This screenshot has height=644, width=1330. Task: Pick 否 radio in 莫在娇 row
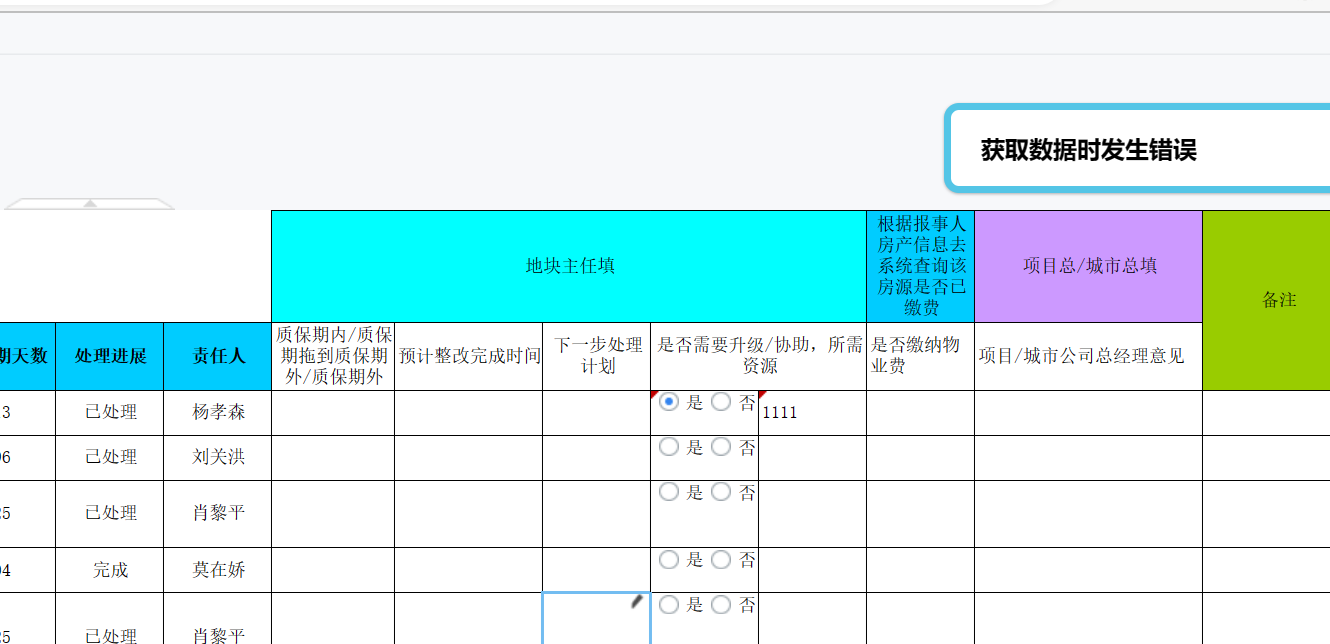(x=721, y=560)
